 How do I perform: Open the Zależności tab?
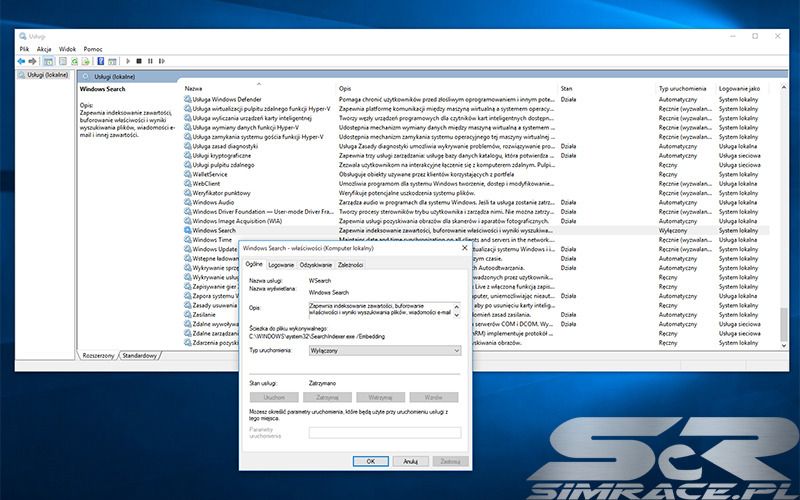point(351,264)
